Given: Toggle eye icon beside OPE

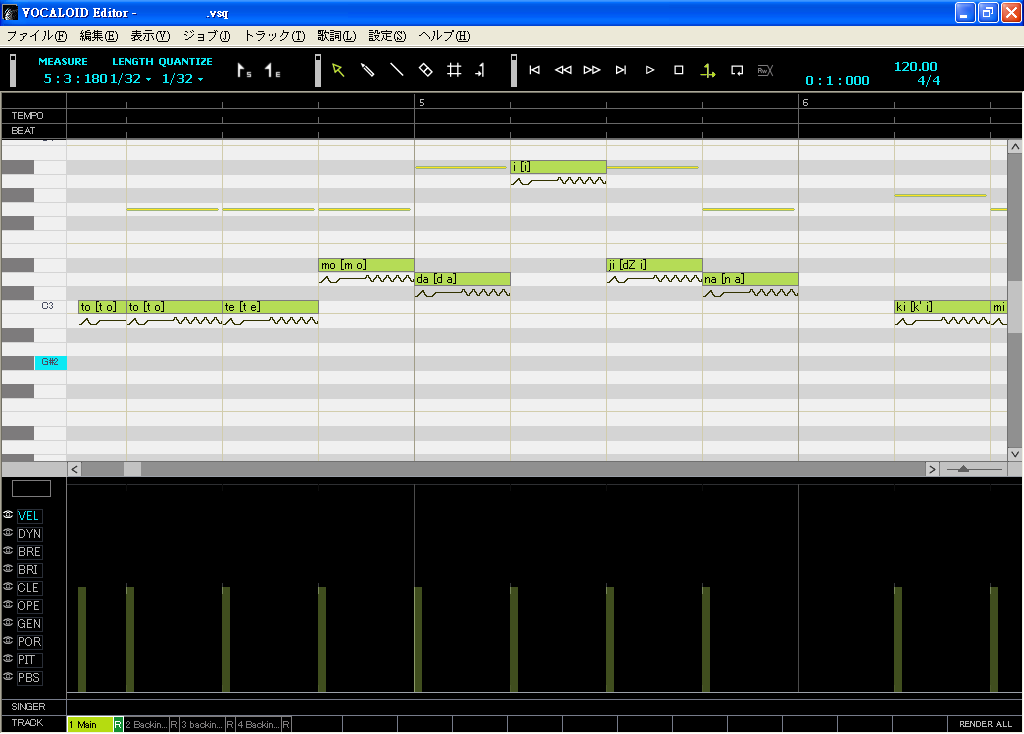Looking at the screenshot, I should [x=8, y=605].
